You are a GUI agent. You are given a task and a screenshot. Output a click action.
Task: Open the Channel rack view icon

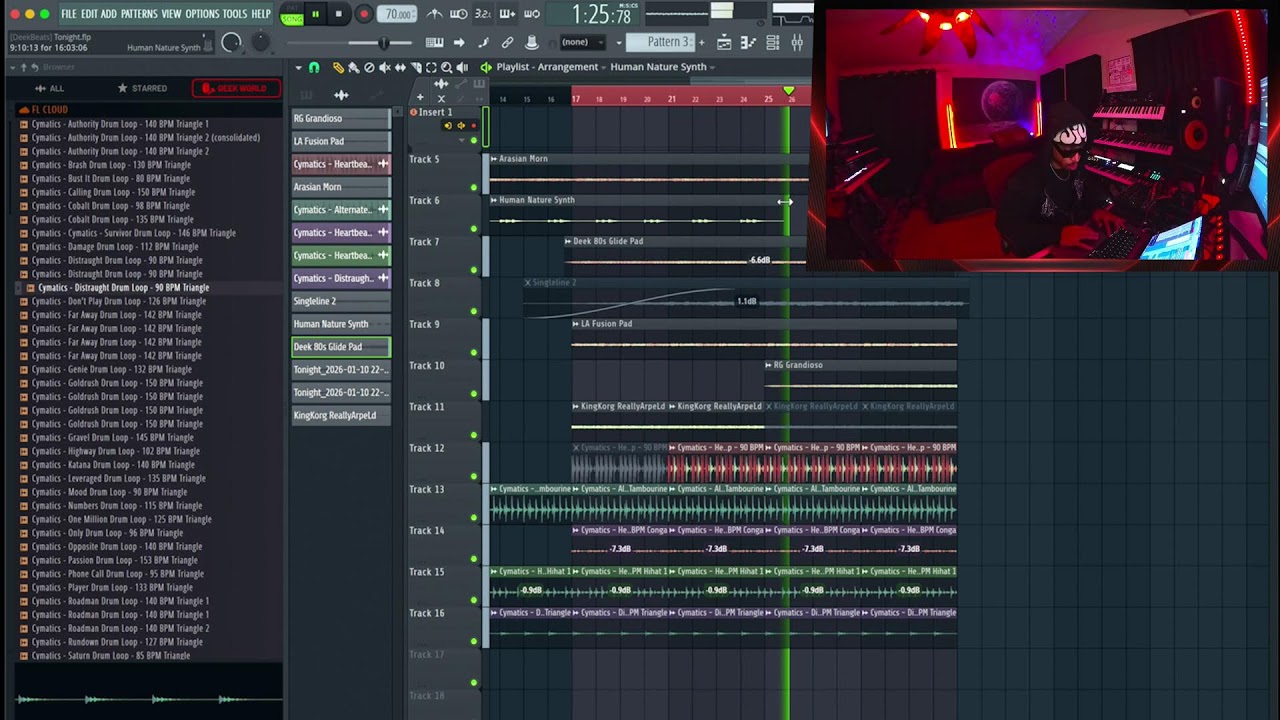[772, 42]
